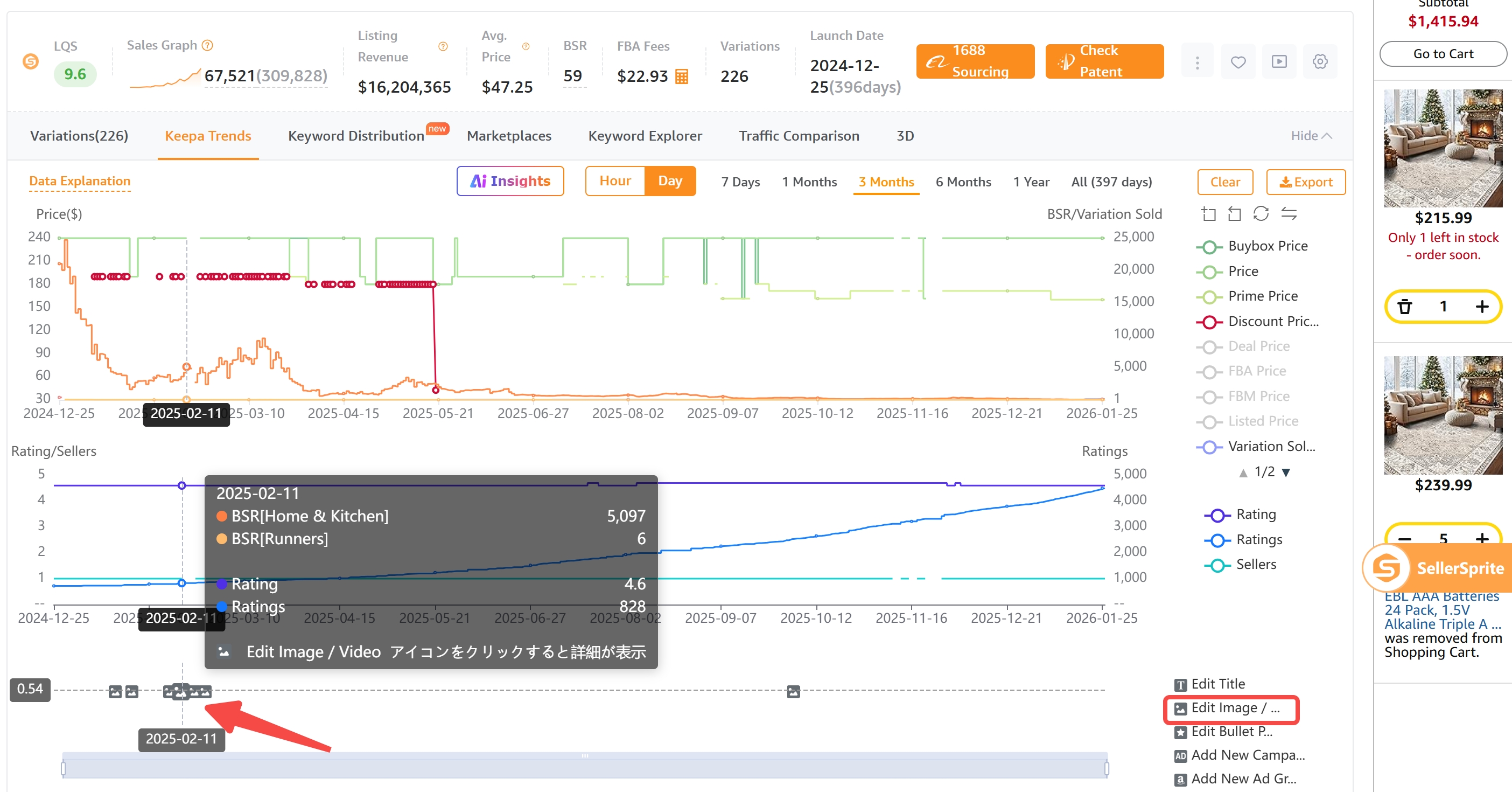
Task: Click the Go to Cart button
Action: (x=1443, y=53)
